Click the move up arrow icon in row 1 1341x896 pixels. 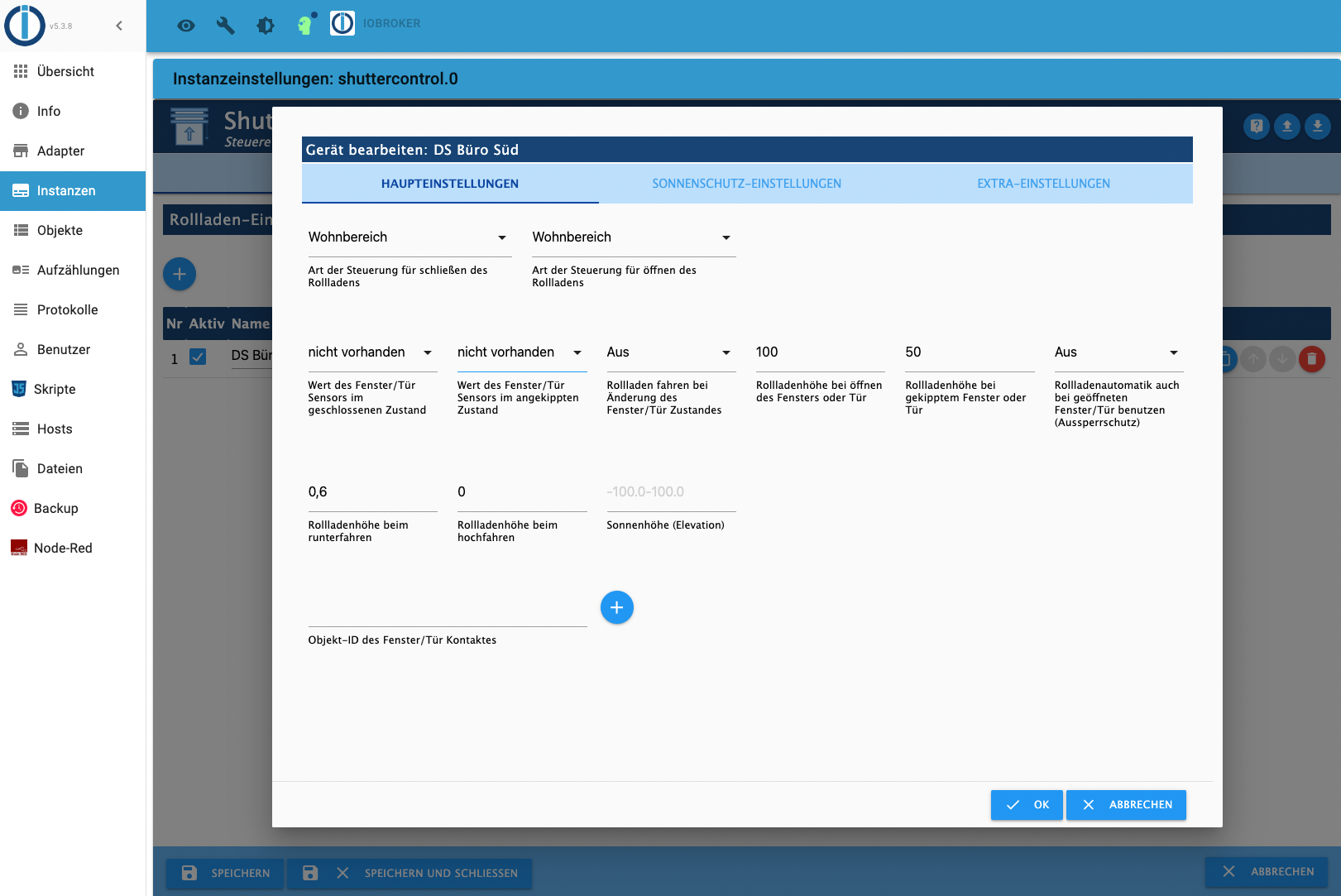point(1253,359)
